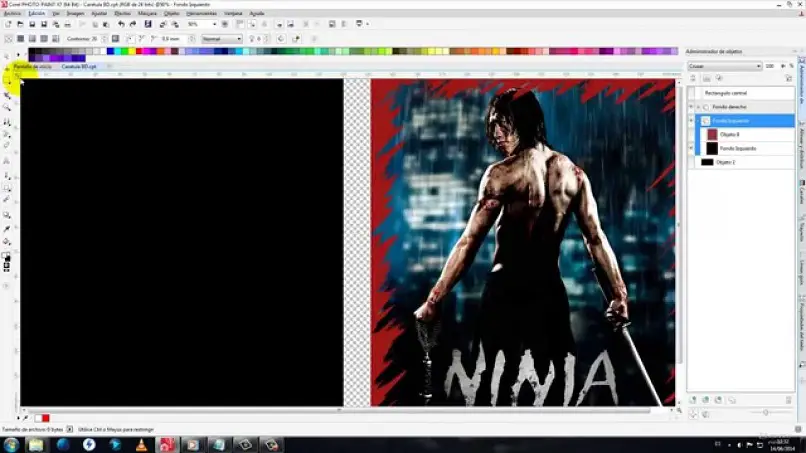Click the Save icon in toolbar
The height and width of the screenshot is (453, 806).
32,24
